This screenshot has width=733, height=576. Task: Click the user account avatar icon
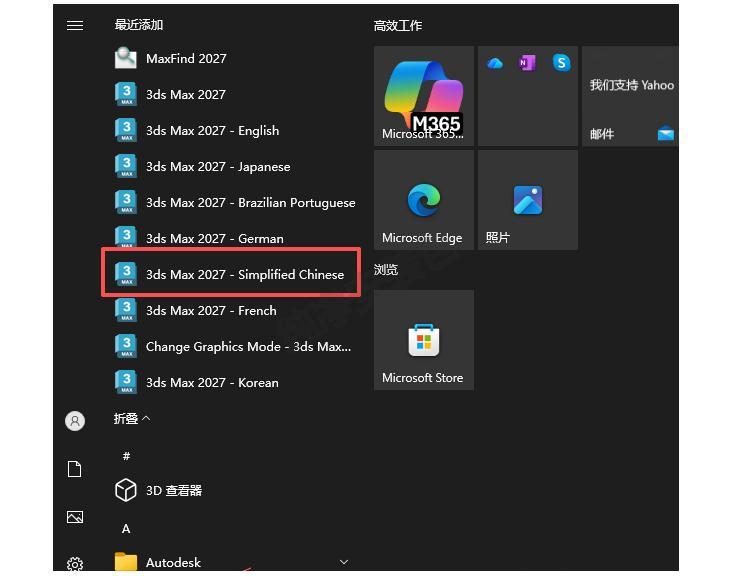pos(75,421)
